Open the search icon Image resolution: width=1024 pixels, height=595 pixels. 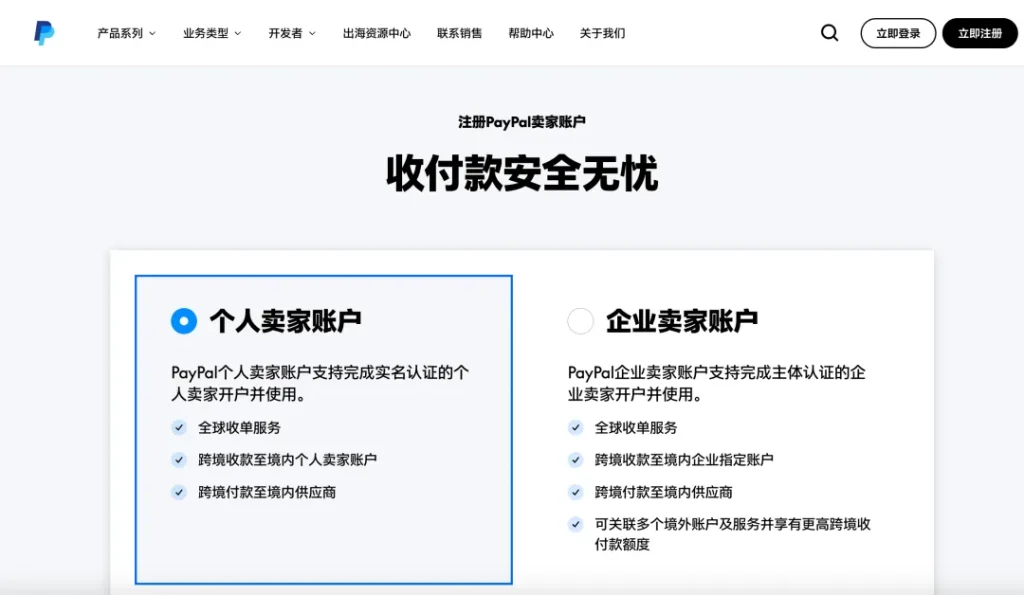coord(829,32)
